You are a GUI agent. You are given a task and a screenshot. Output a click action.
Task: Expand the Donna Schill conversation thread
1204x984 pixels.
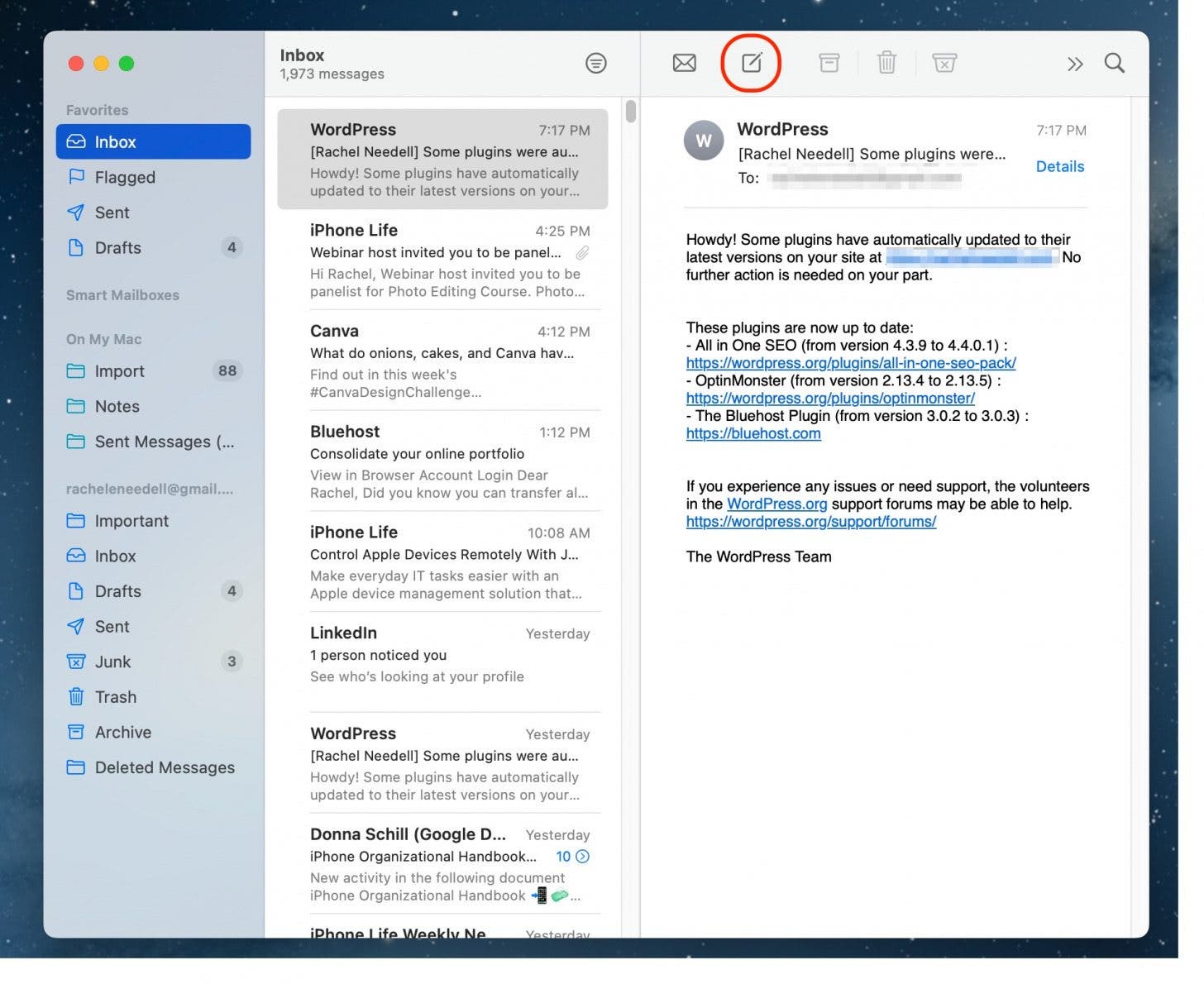pyautogui.click(x=583, y=857)
